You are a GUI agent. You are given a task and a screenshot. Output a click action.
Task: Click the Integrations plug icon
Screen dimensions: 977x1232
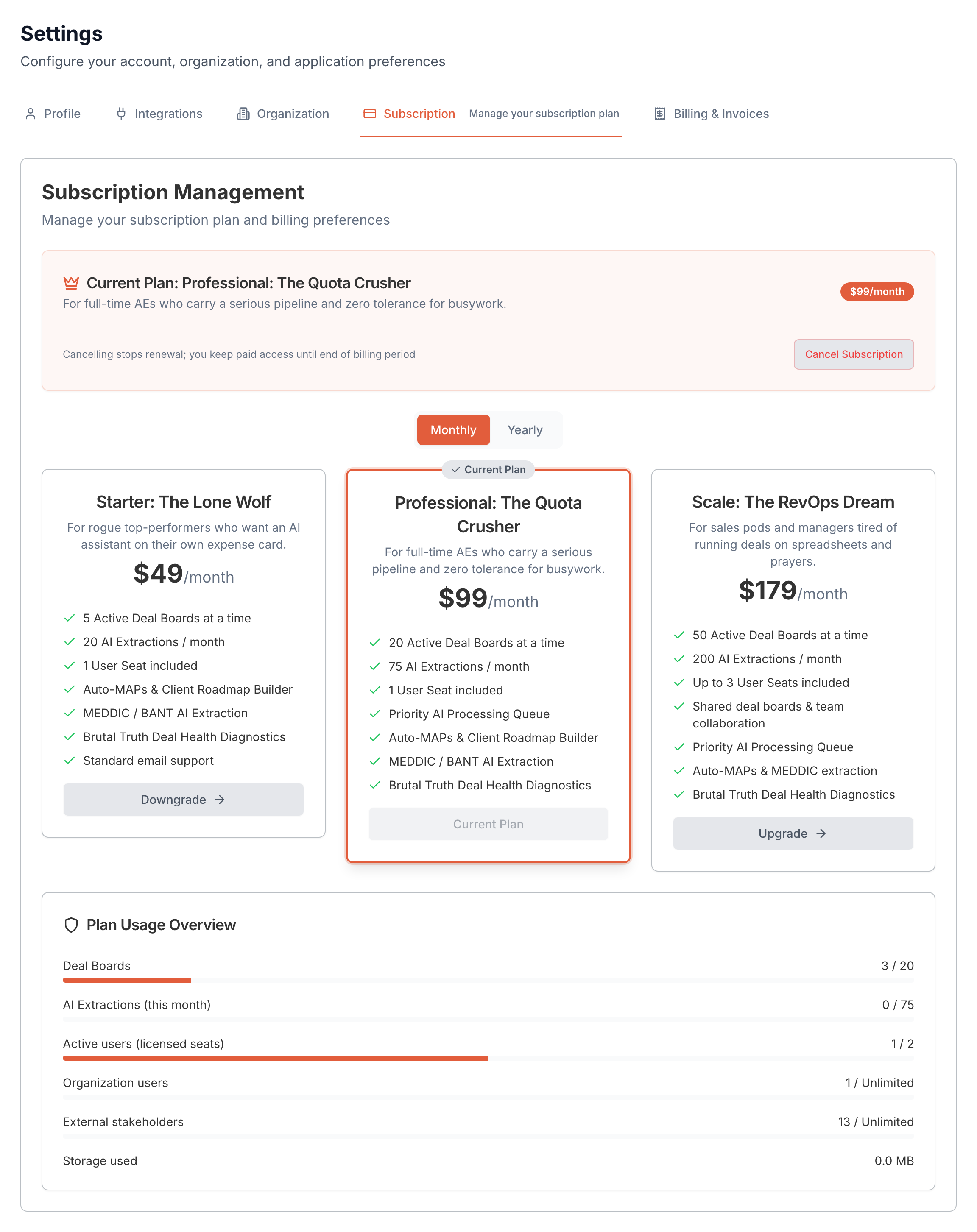121,114
